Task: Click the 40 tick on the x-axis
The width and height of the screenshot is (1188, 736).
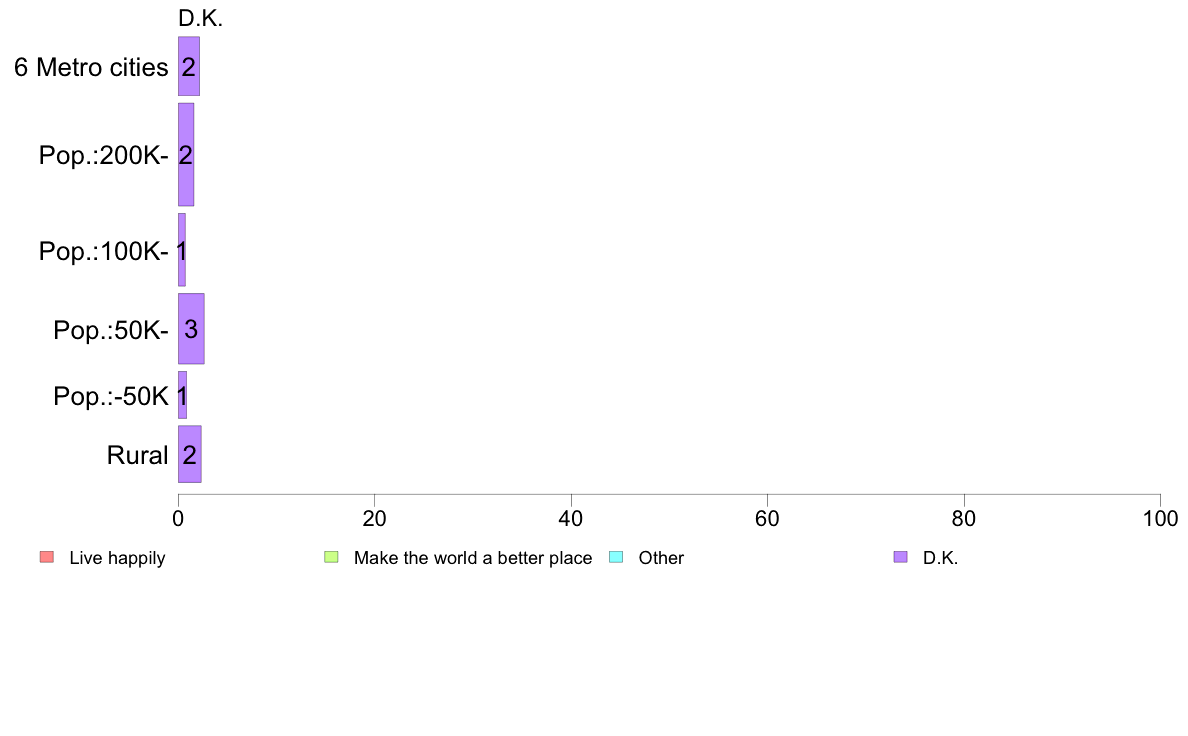Action: (x=571, y=518)
